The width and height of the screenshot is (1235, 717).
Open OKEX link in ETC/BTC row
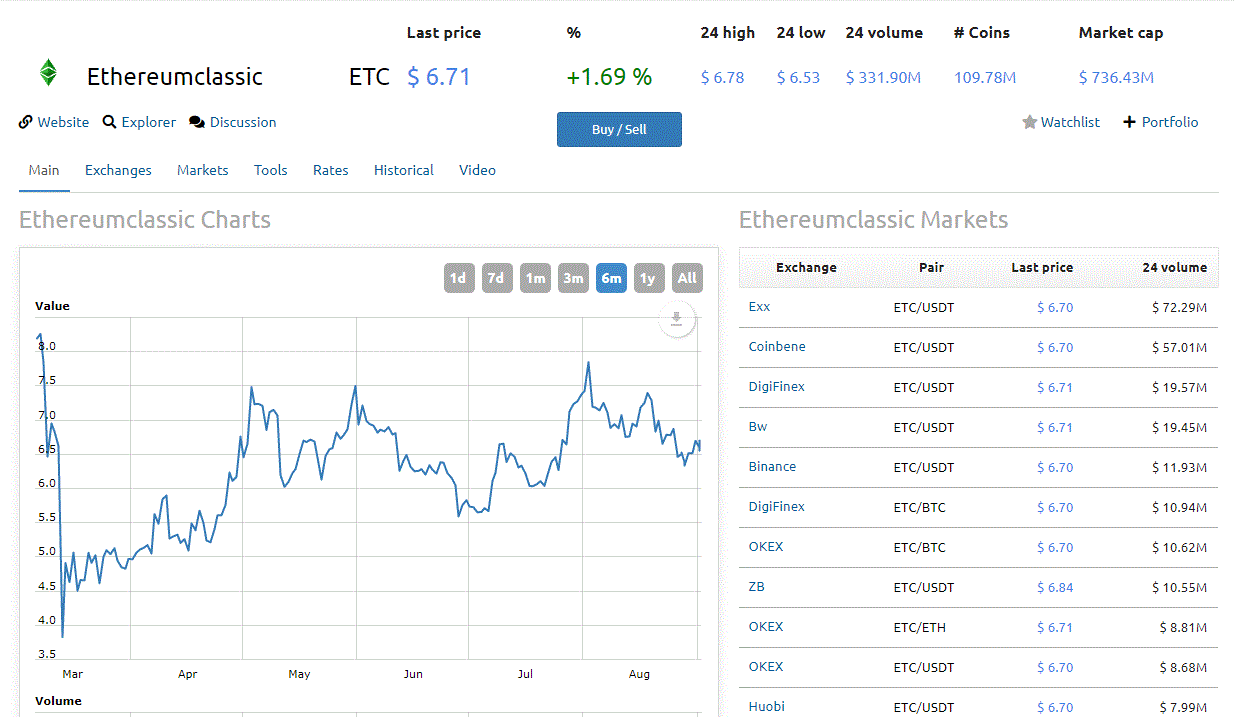[766, 547]
